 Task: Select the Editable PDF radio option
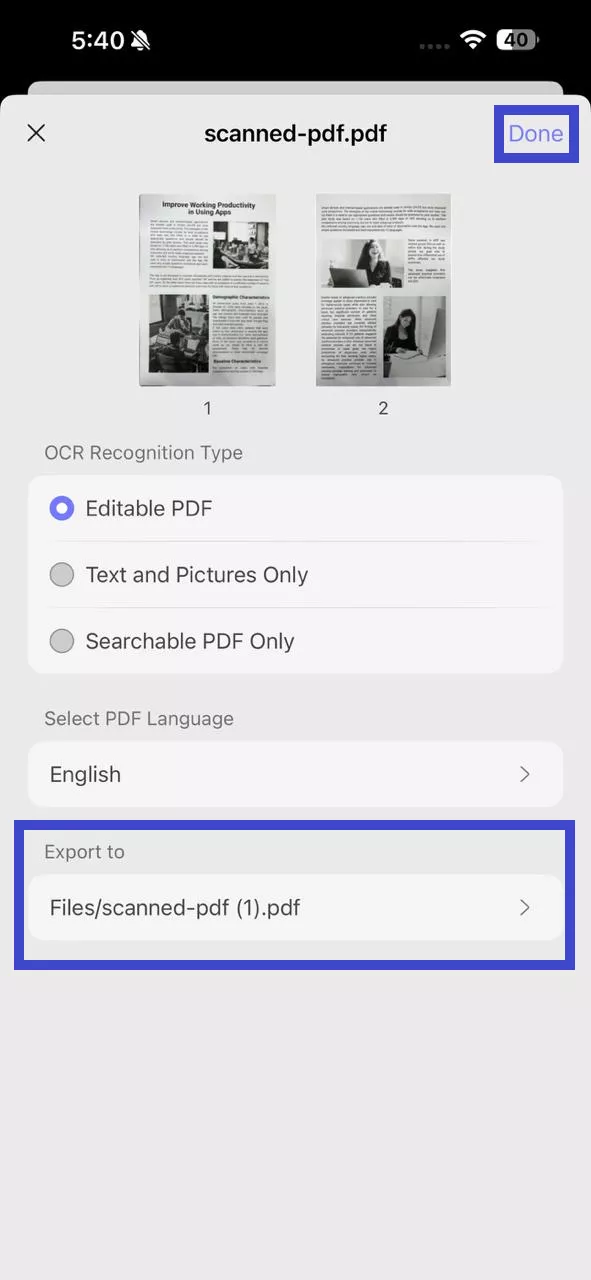[x=62, y=508]
